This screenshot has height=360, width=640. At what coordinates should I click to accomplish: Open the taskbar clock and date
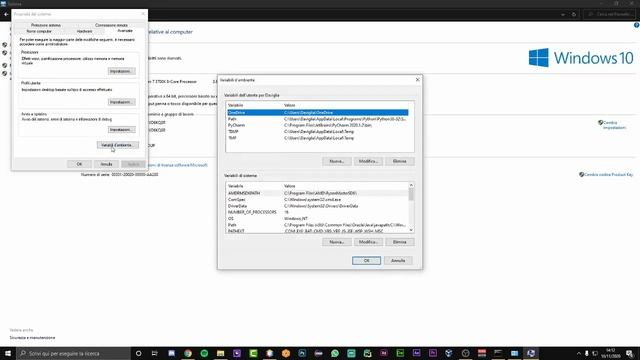[611, 353]
